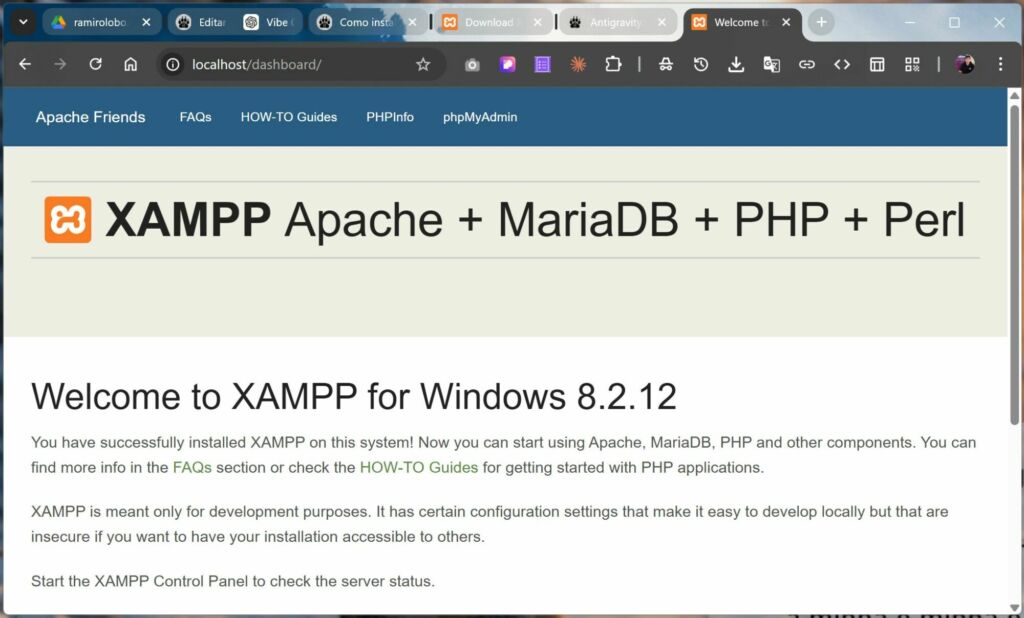Viewport: 1024px width, 618px height.
Task: Open the user profile avatar
Action: coord(965,64)
